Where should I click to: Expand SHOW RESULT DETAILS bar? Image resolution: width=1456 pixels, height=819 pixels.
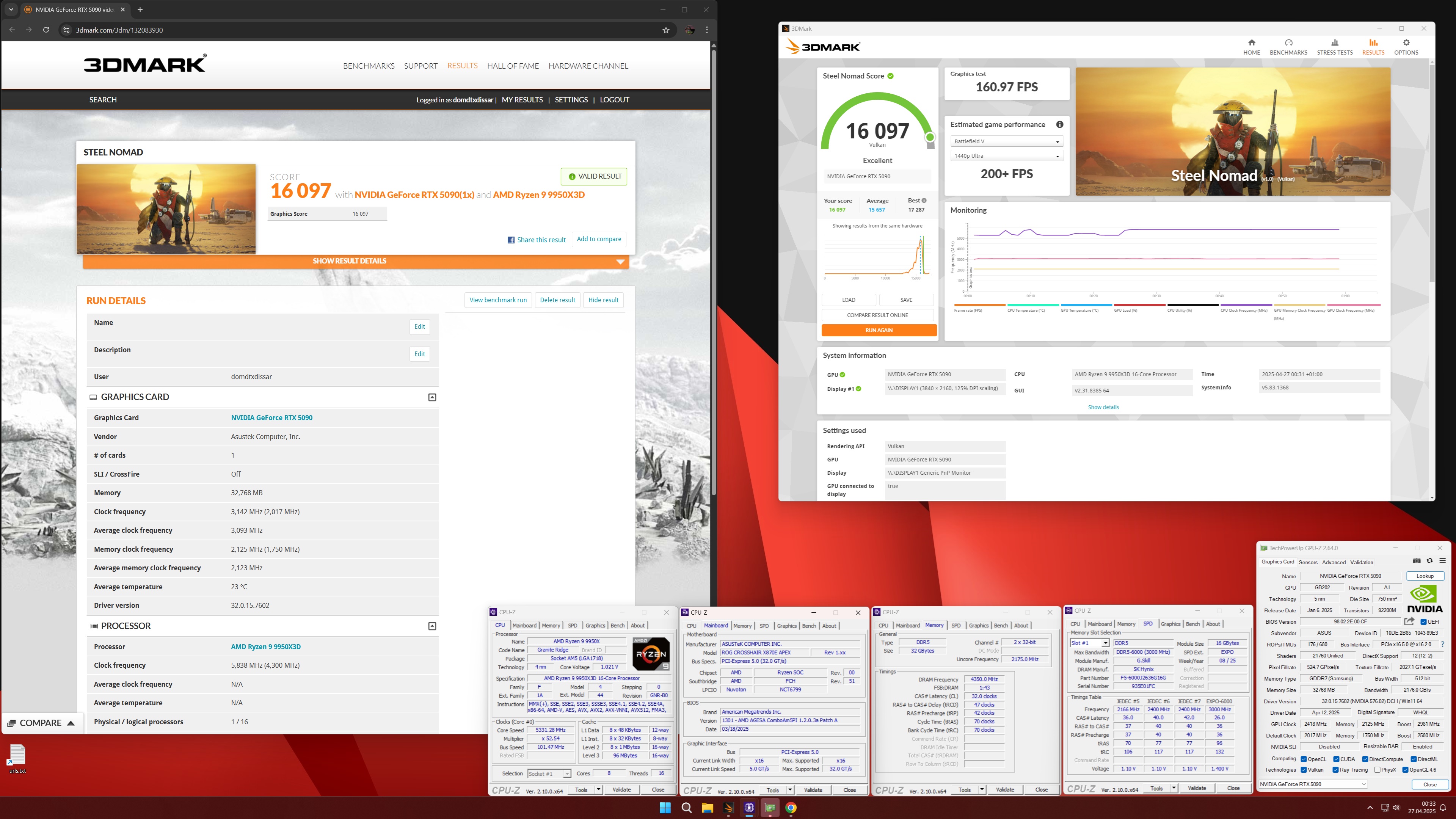(356, 261)
